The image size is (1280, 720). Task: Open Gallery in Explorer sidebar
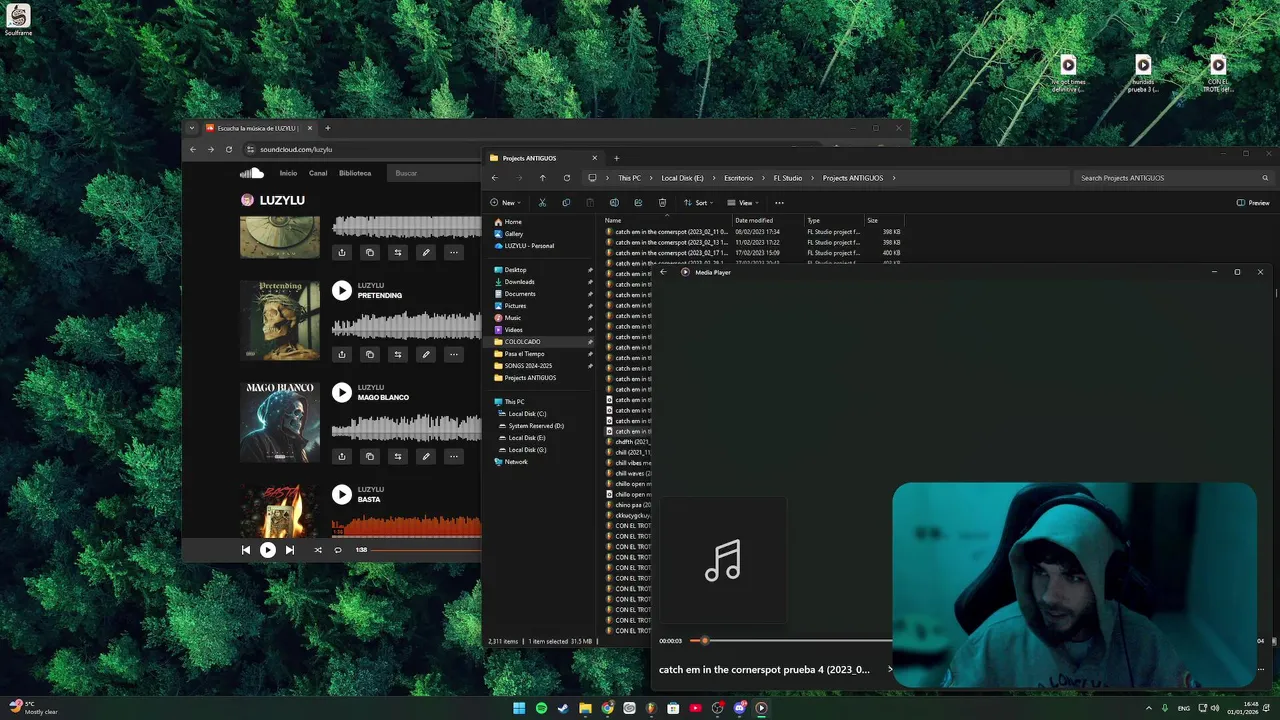click(514, 234)
